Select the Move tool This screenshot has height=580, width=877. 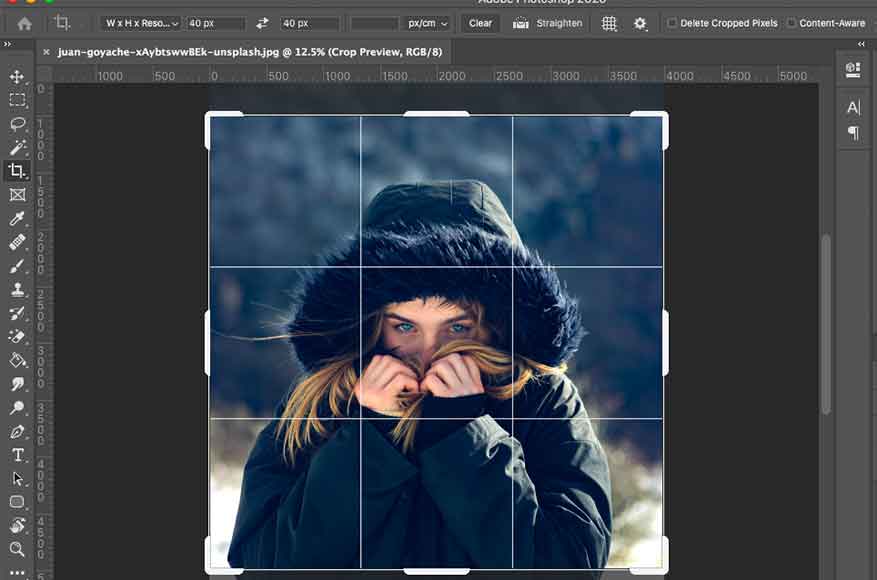click(17, 77)
